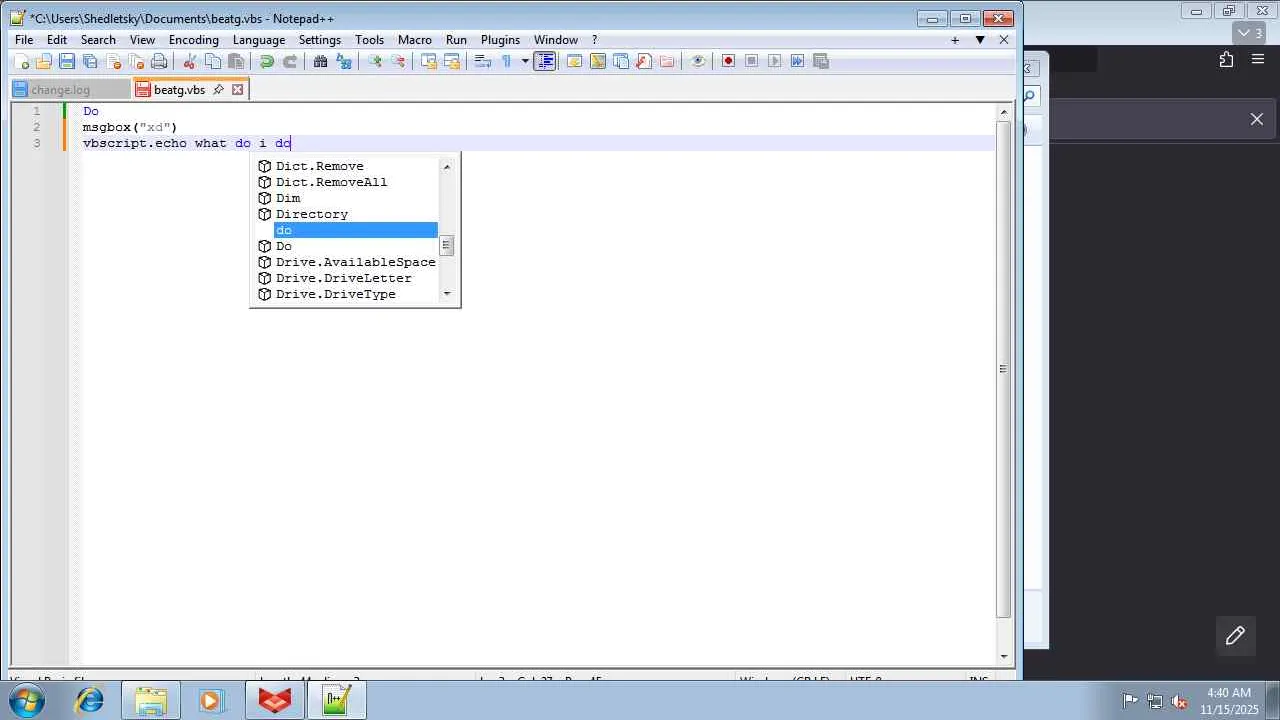This screenshot has width=1280, height=720.
Task: Open the ? help menu
Action: point(594,40)
